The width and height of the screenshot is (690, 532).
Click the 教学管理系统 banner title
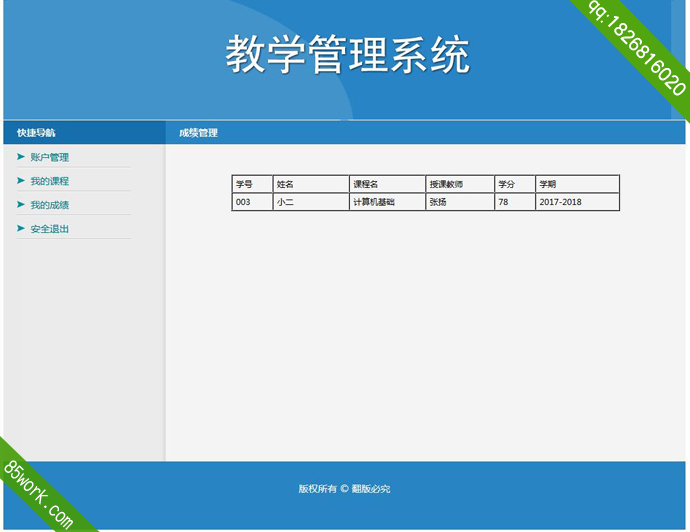(x=346, y=55)
